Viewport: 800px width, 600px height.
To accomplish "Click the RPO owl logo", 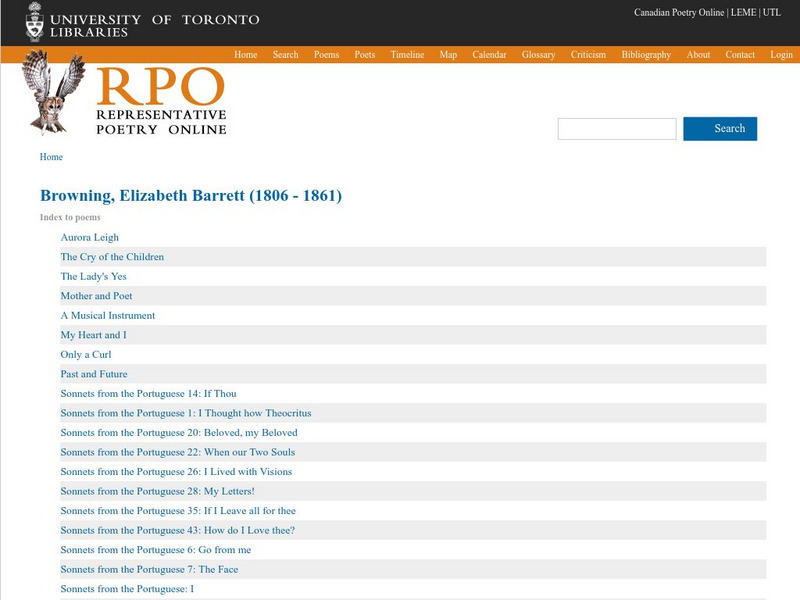I will point(53,92).
